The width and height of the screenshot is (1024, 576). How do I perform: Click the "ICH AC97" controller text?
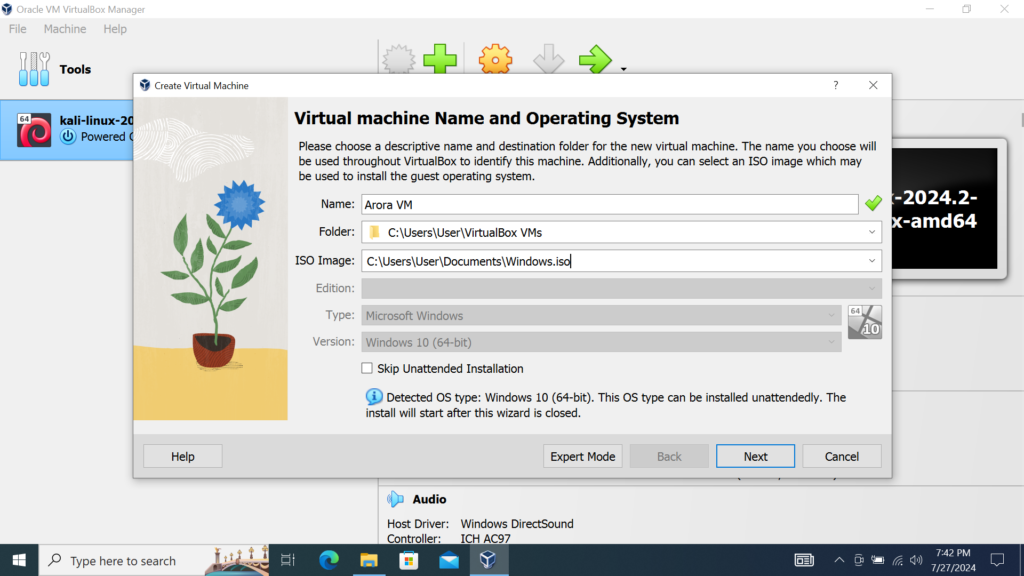click(485, 539)
